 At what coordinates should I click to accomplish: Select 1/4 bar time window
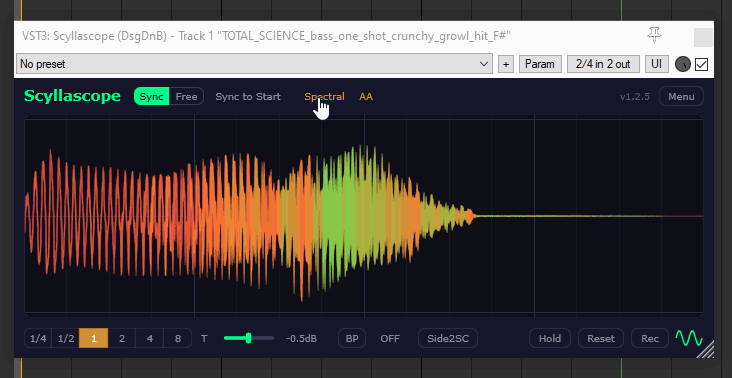coord(38,338)
